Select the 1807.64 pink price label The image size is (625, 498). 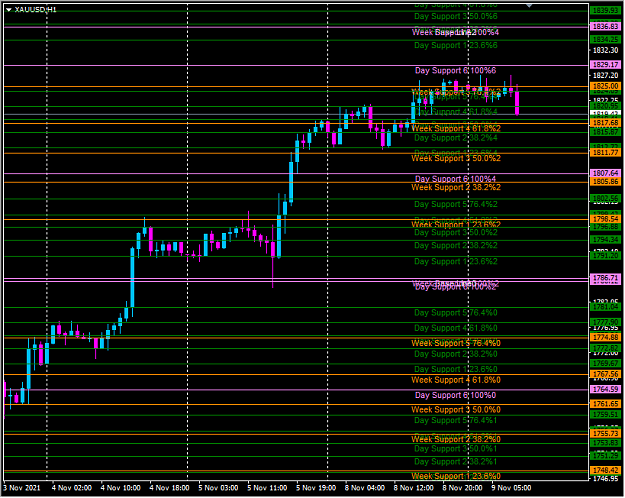pyautogui.click(x=605, y=173)
